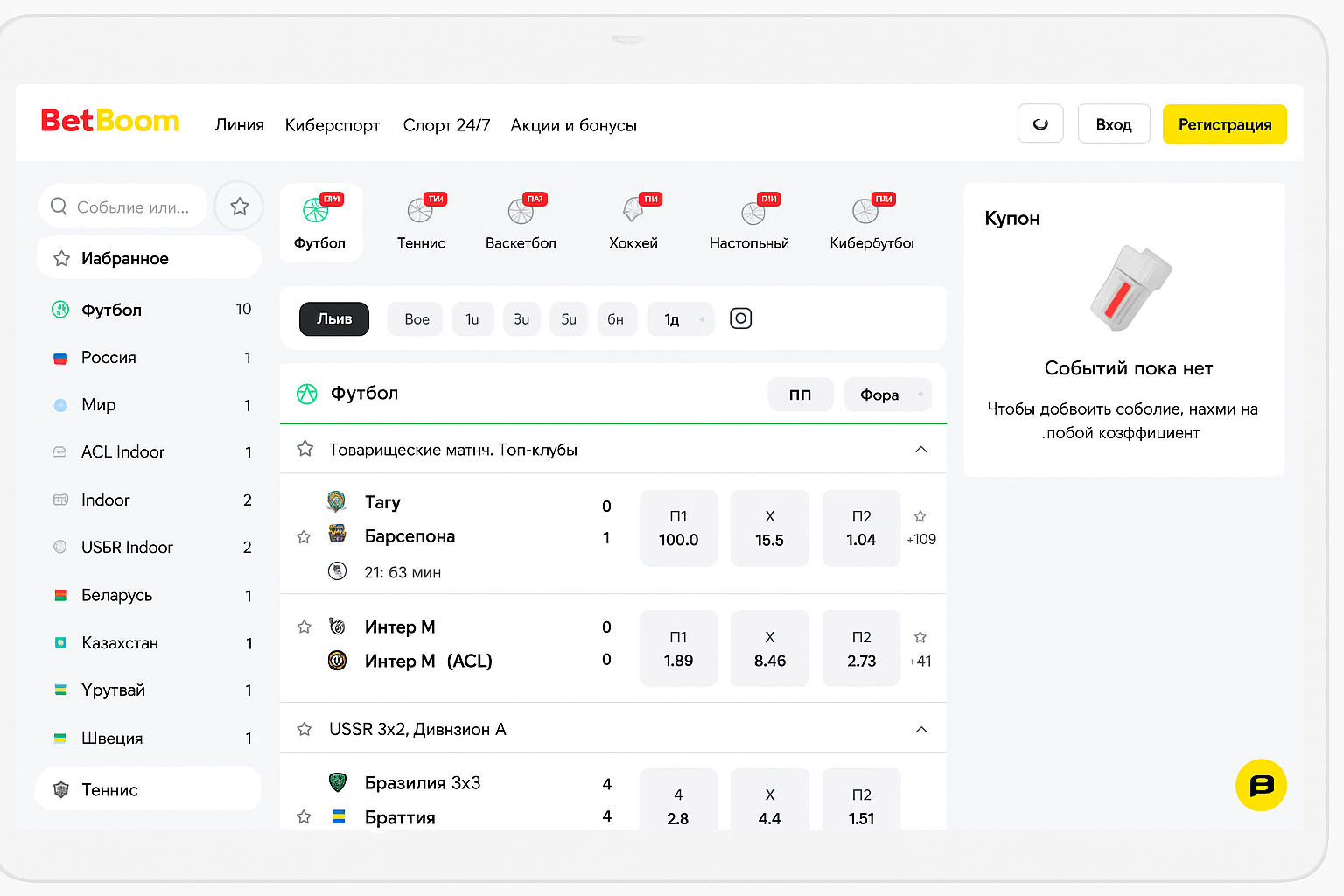The height and width of the screenshot is (896, 1344).
Task: Open the Киберспорт menu item
Action: [332, 125]
